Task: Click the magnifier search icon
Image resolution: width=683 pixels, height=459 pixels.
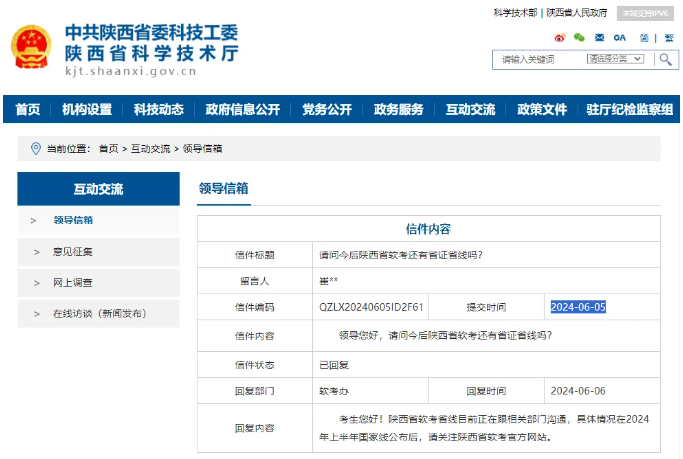Action: (x=665, y=60)
